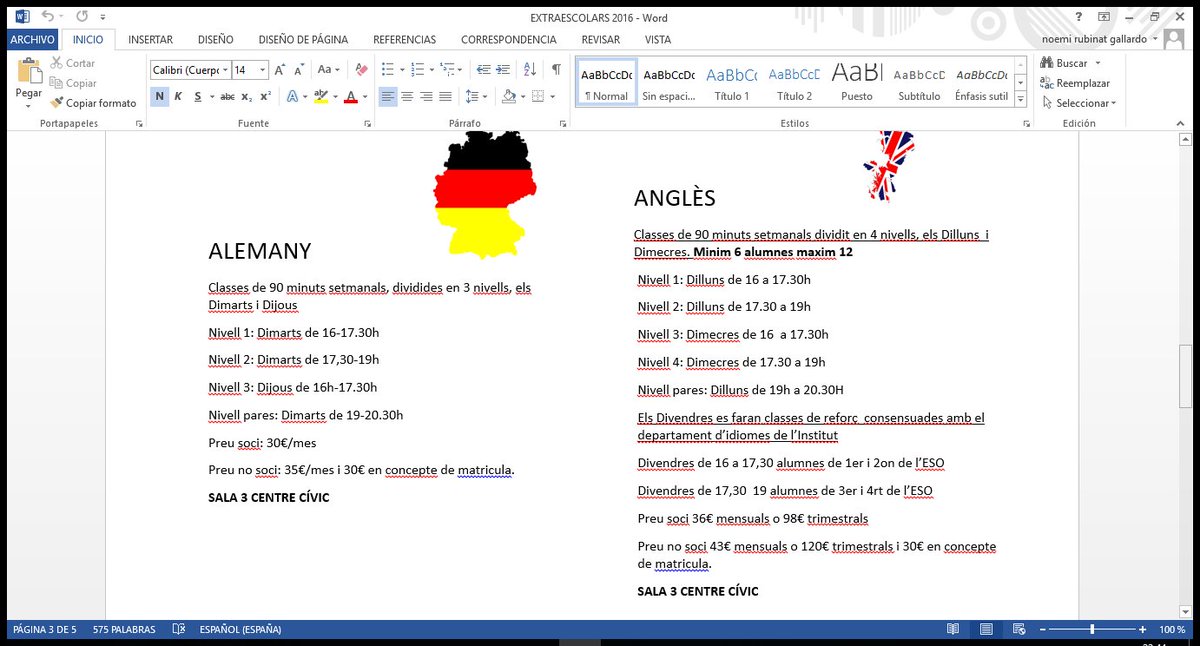Show or hide paragraph marks (¶)

coord(556,70)
